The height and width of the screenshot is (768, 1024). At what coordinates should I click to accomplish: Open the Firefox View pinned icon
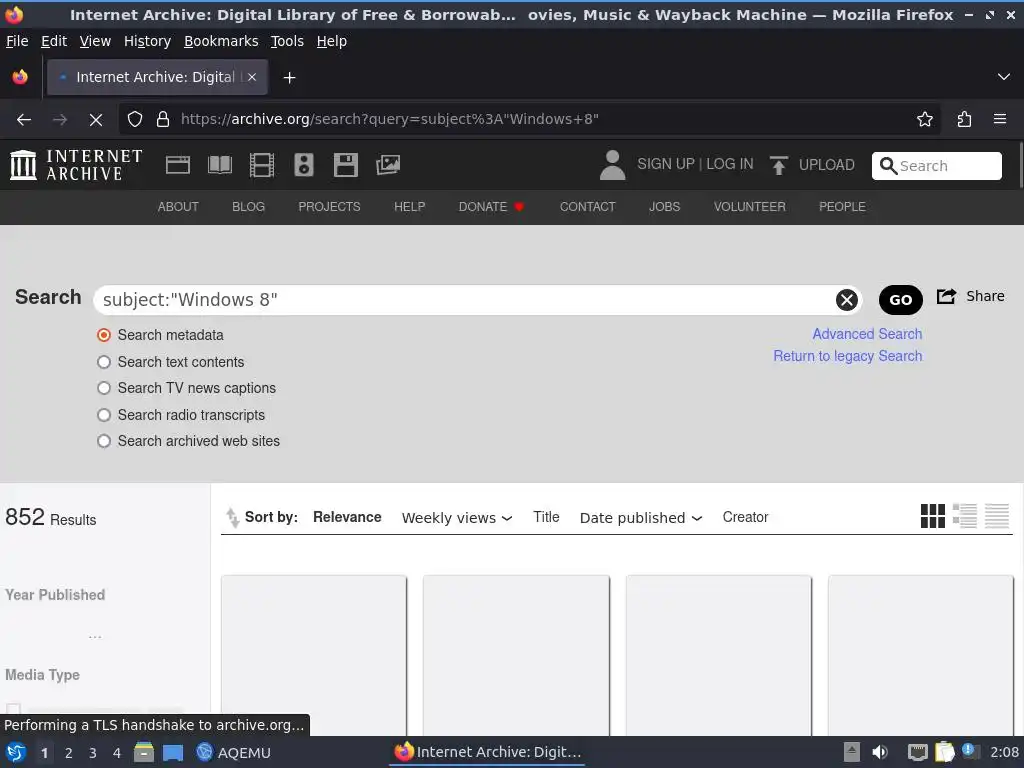20,77
